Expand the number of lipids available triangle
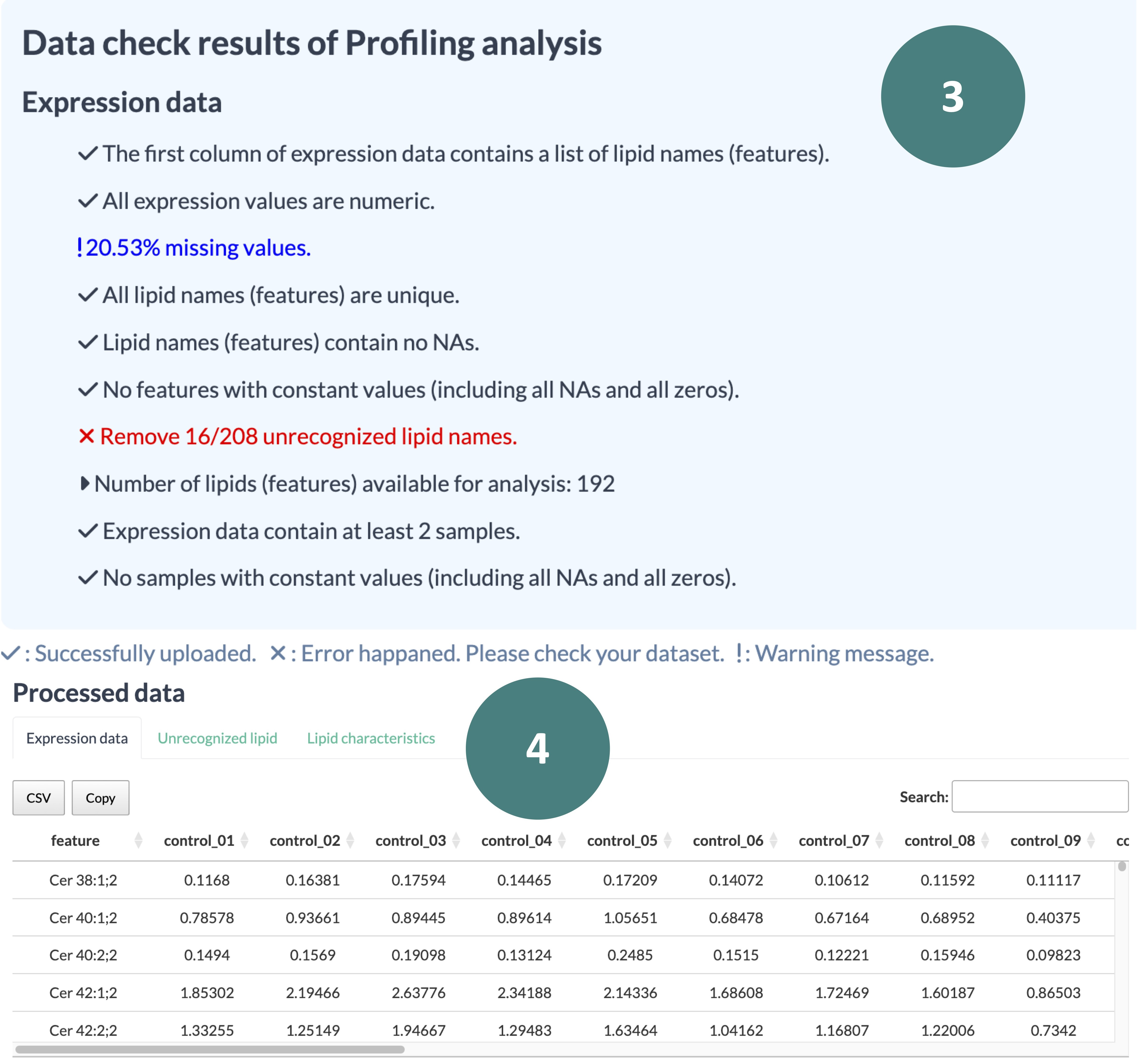Viewport: 1142px width, 1064px height. point(84,484)
